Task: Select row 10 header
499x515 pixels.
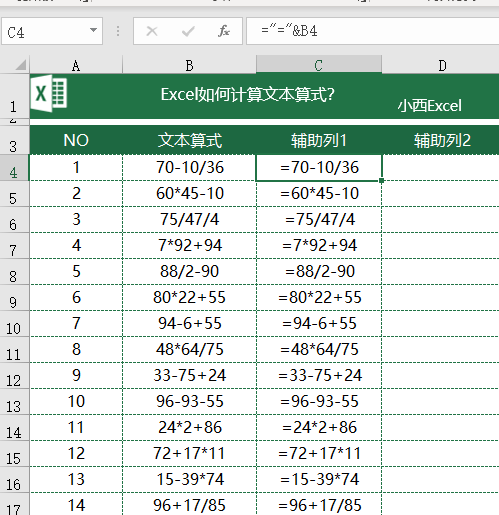Action: click(14, 324)
